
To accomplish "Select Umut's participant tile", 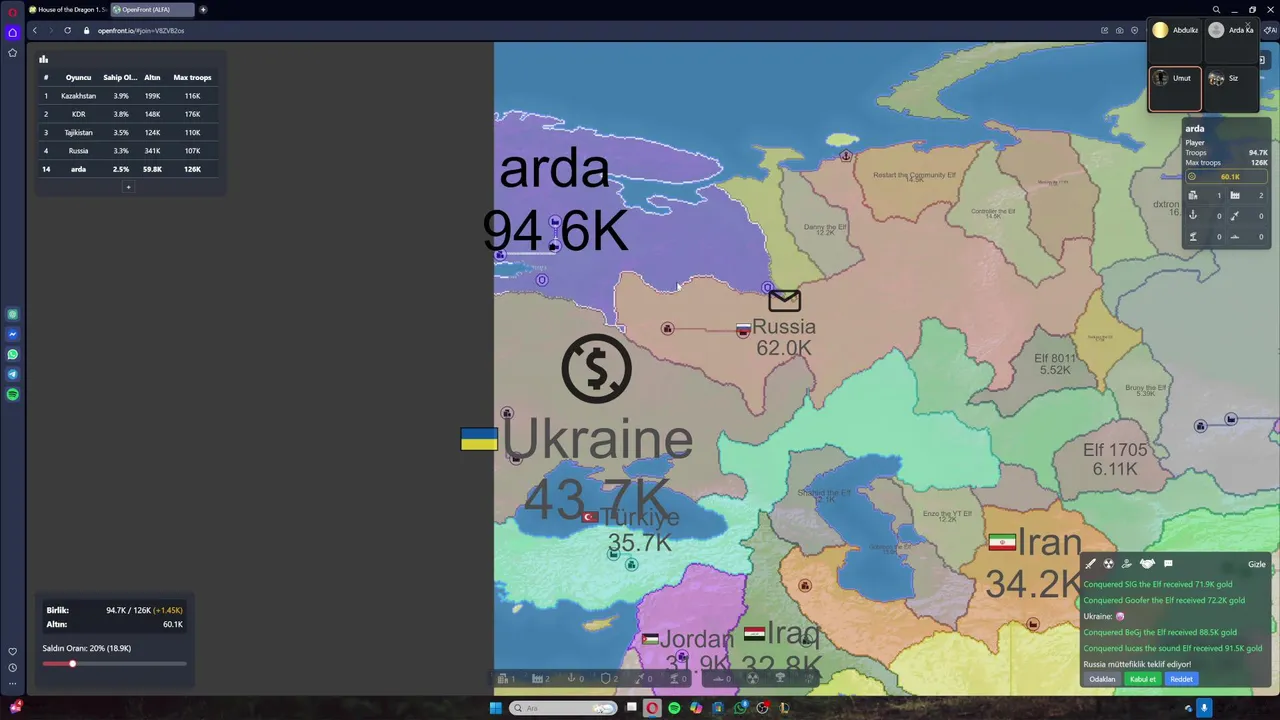I will (x=1175, y=88).
